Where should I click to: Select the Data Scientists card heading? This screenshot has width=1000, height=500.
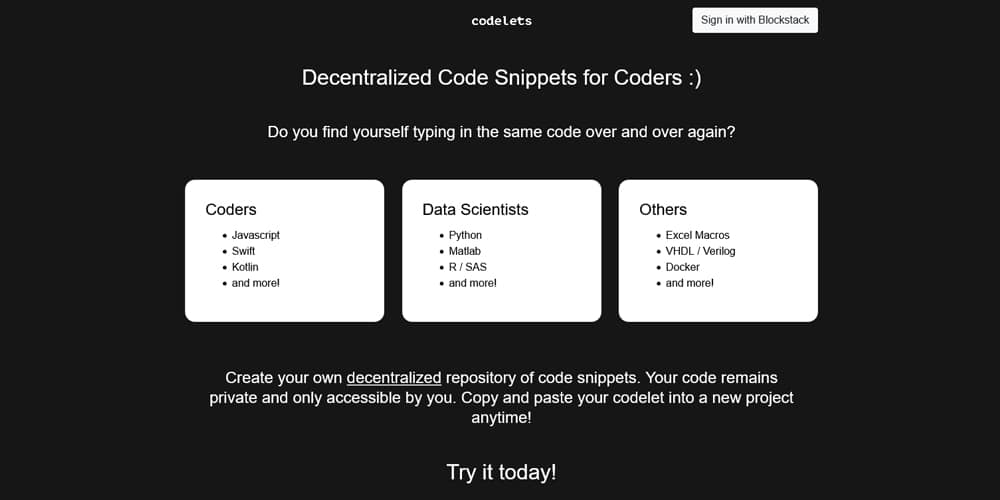[x=475, y=210]
